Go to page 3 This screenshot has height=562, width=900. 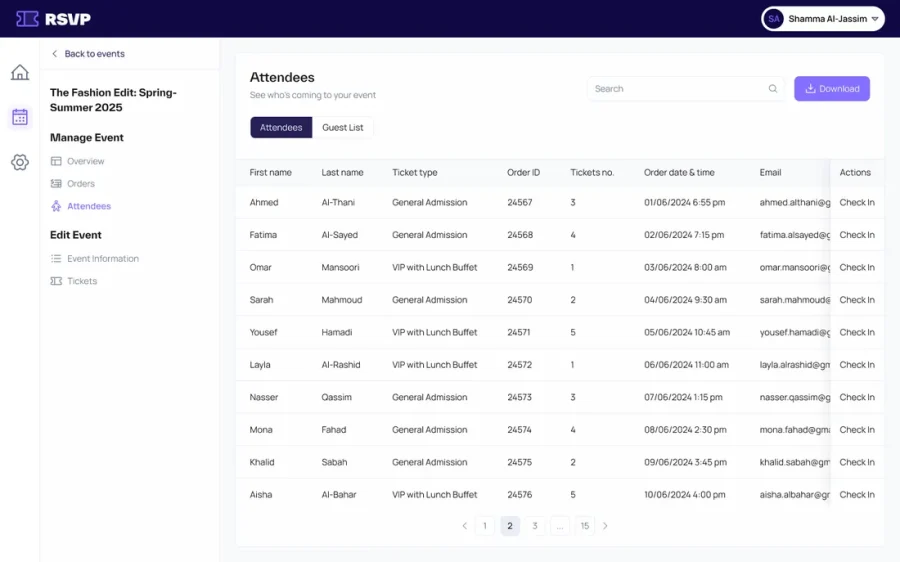[535, 526]
